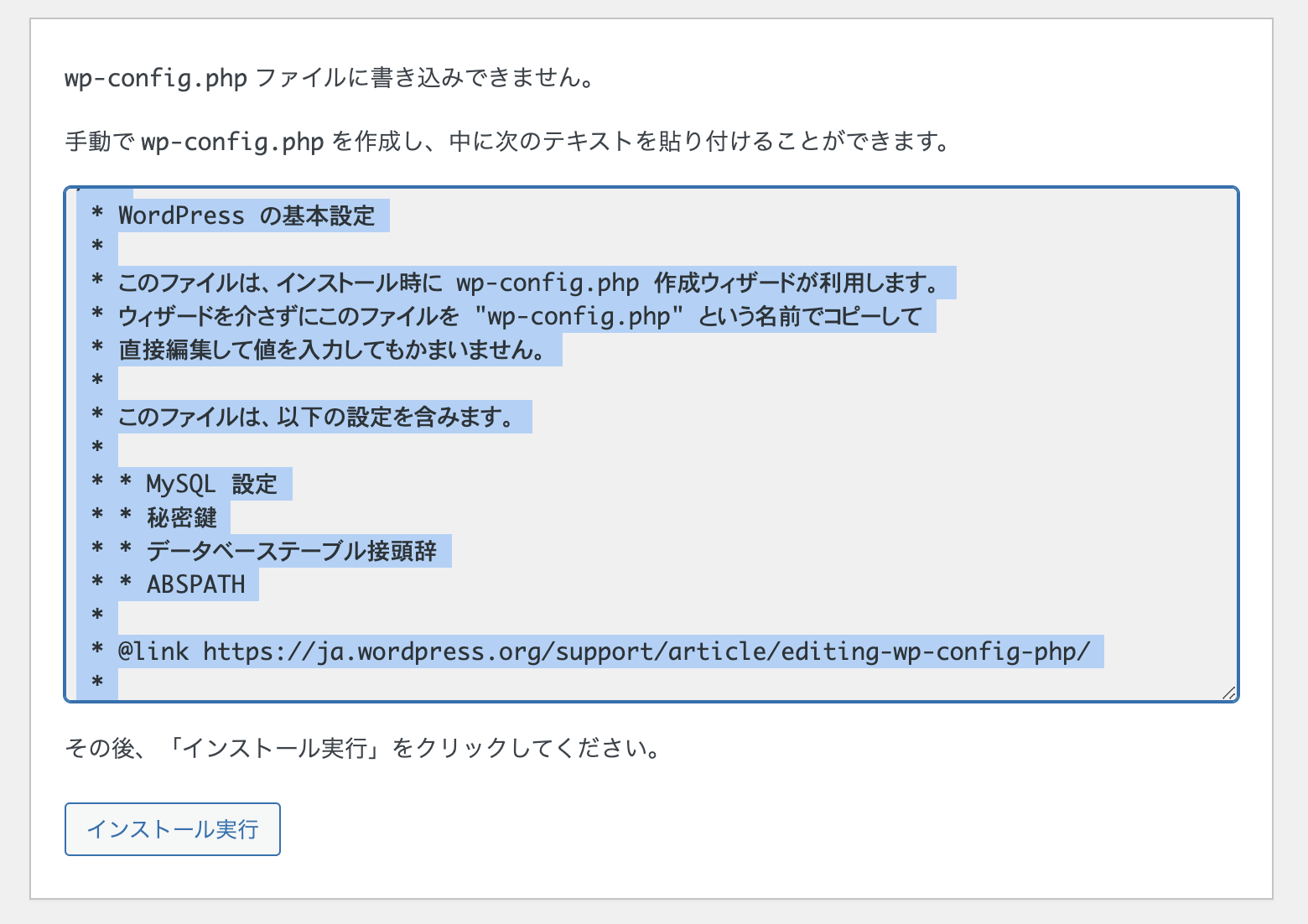
Task: Click the ABSPATH line in the textarea
Action: point(195,584)
